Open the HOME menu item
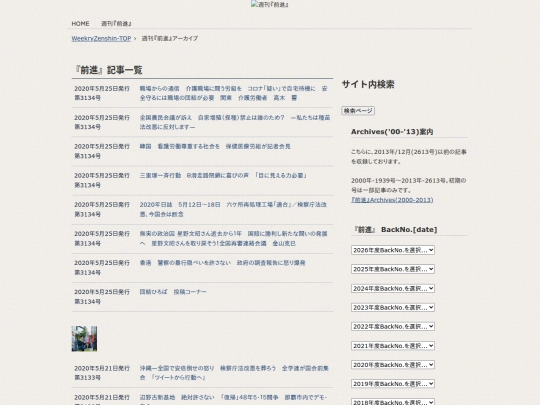This screenshot has width=540, height=405. point(80,24)
